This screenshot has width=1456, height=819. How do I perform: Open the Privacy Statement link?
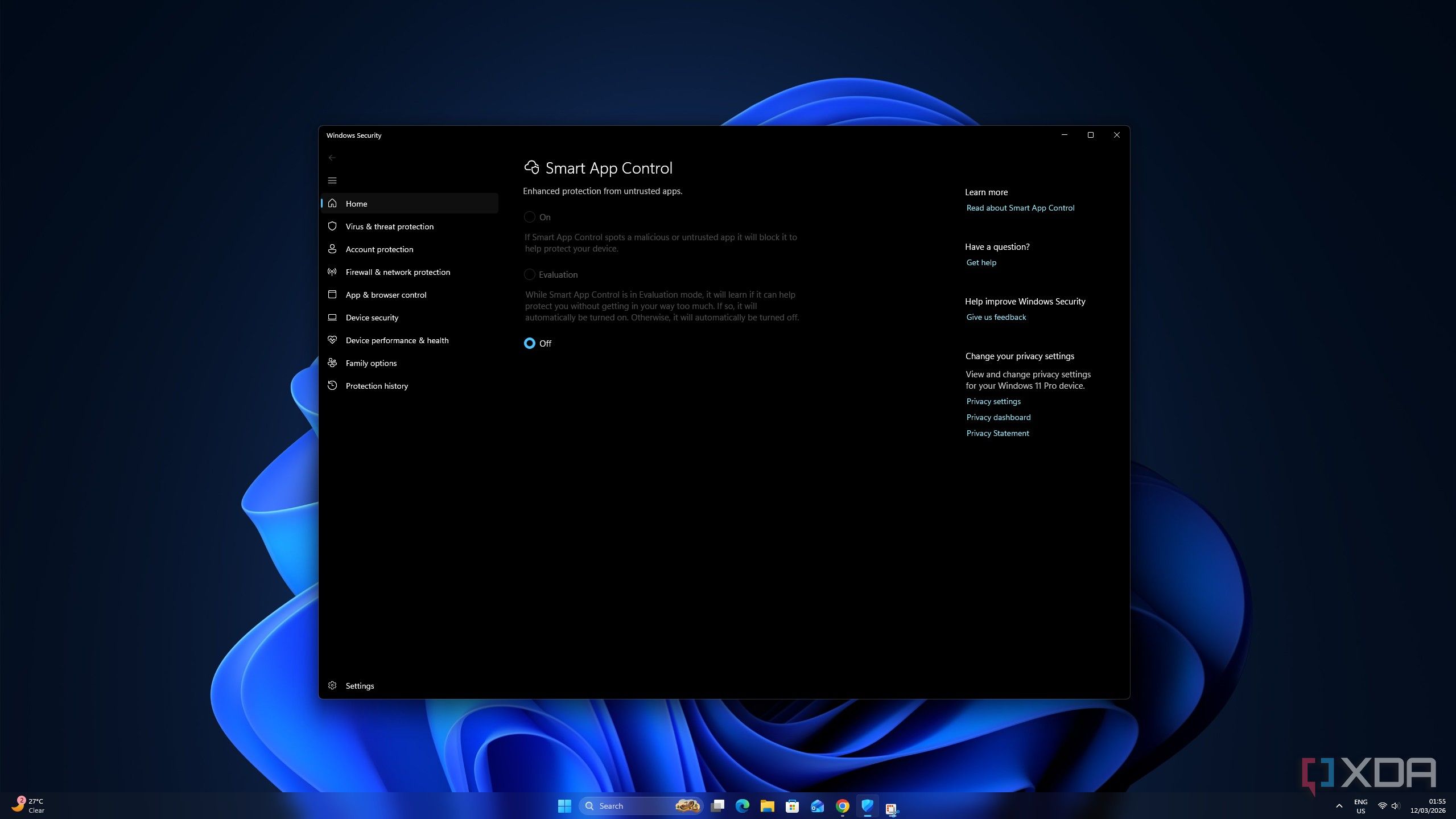(x=997, y=433)
